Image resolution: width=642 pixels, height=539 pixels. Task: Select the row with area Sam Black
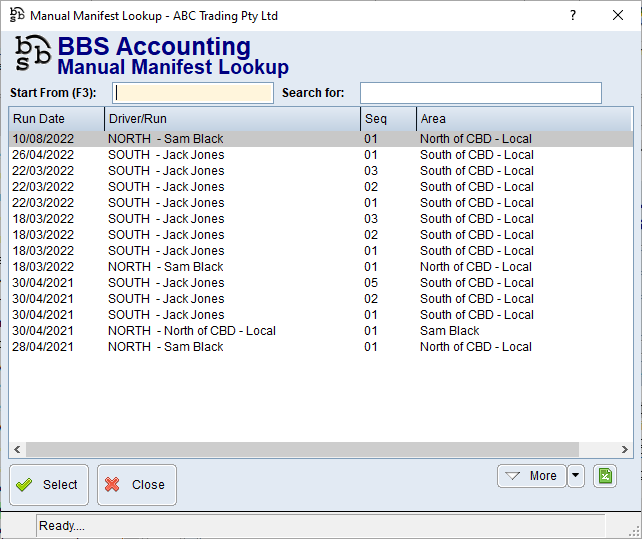pyautogui.click(x=449, y=331)
